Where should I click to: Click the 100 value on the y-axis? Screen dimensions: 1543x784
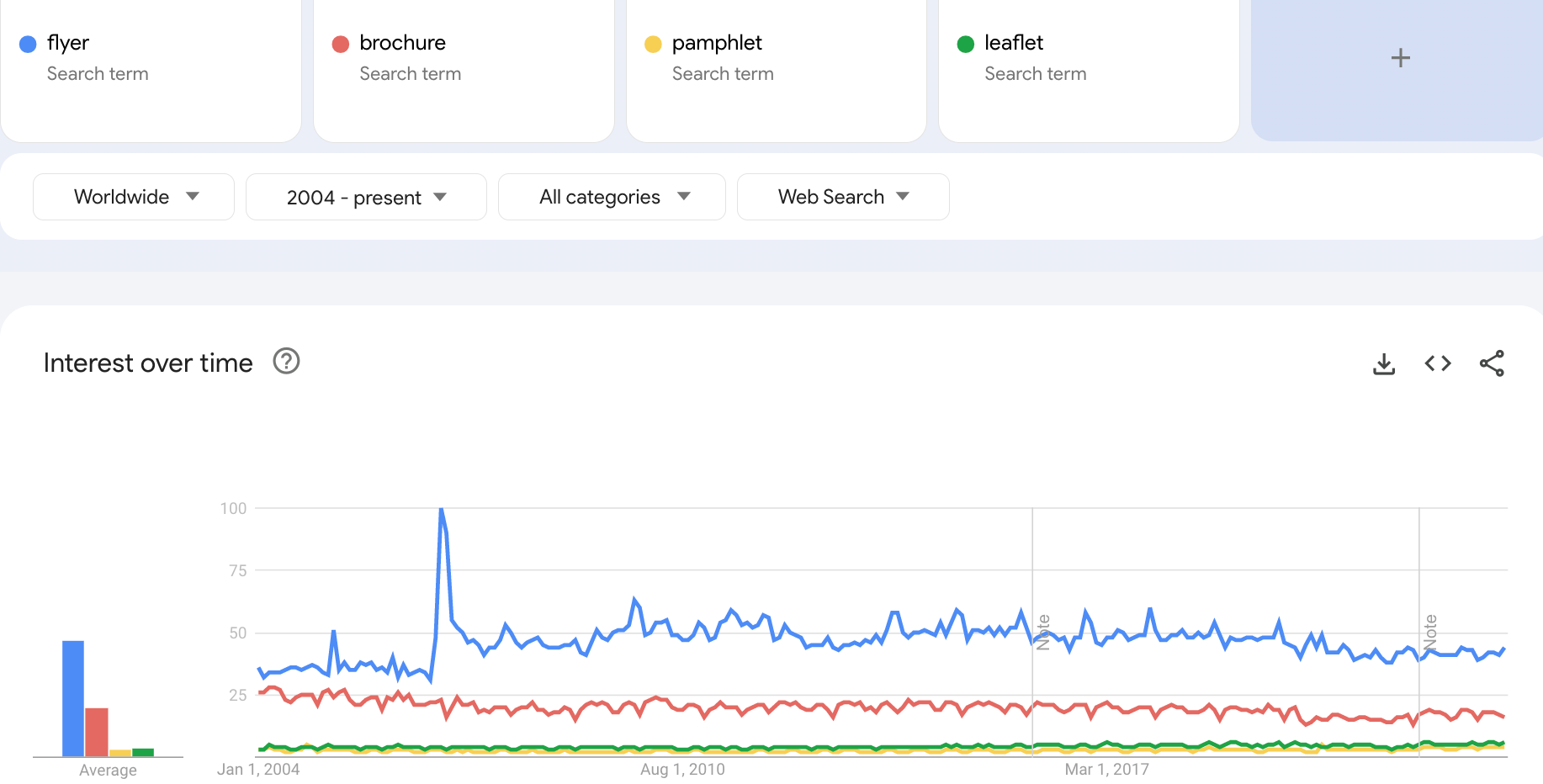pos(233,509)
